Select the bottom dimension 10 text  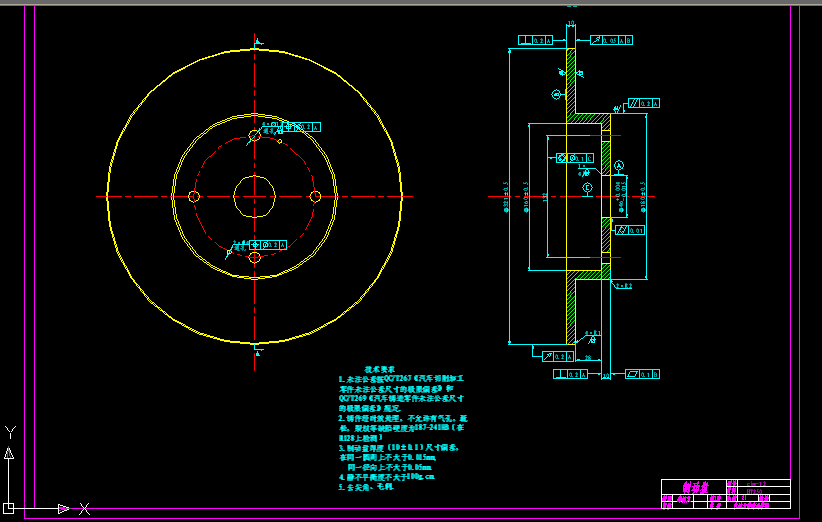pos(606,376)
